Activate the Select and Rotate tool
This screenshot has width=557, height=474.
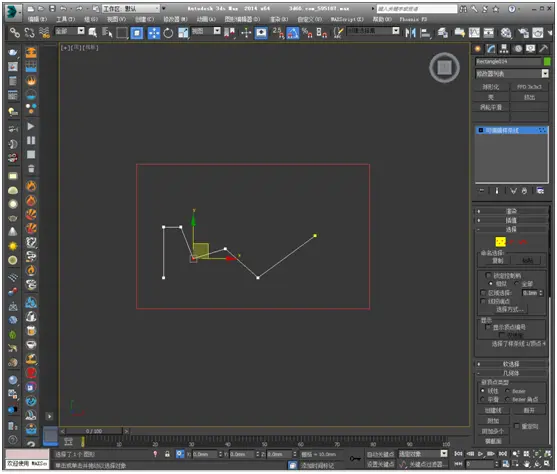pos(168,33)
